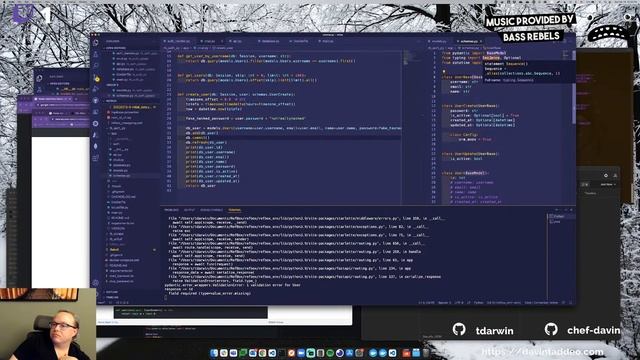640x360 pixels.
Task: Place cursor on line 'return db_user'
Action: click(x=200, y=186)
